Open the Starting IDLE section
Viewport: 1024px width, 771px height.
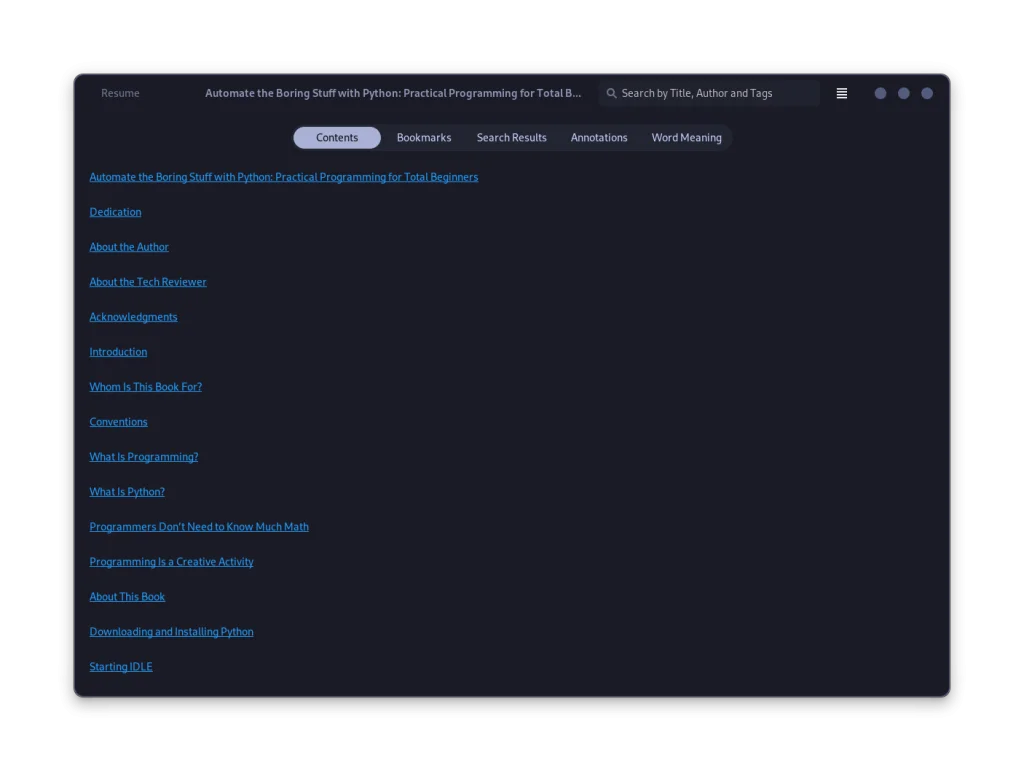[120, 666]
